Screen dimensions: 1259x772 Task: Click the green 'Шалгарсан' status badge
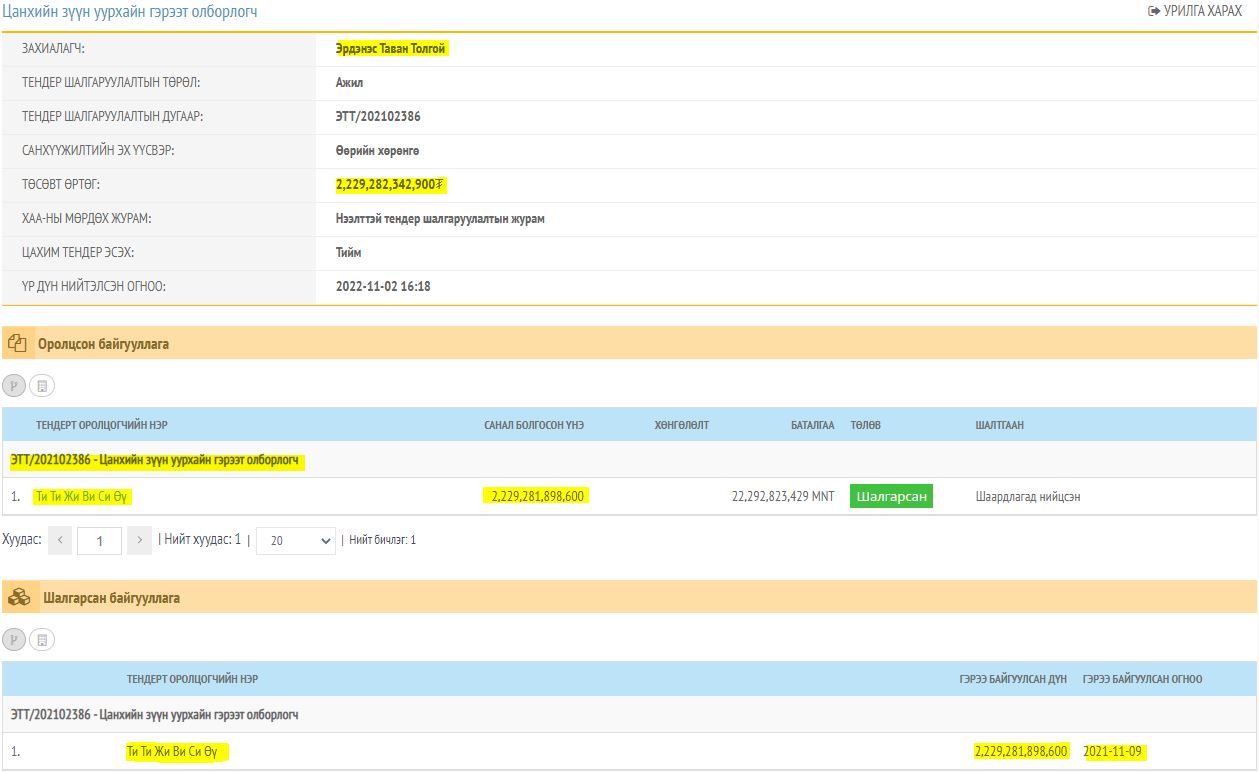point(891,497)
